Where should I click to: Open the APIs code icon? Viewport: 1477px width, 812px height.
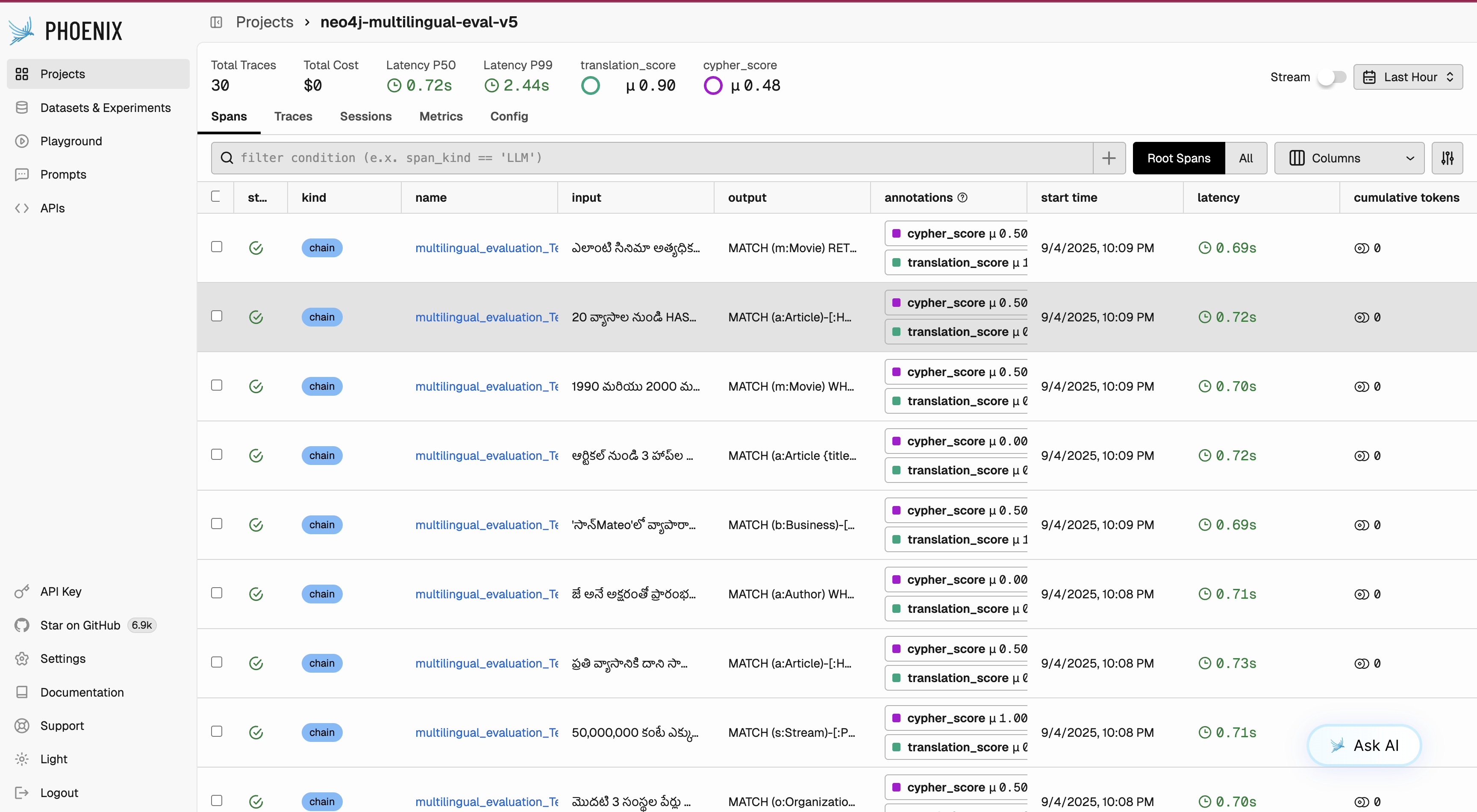22,208
